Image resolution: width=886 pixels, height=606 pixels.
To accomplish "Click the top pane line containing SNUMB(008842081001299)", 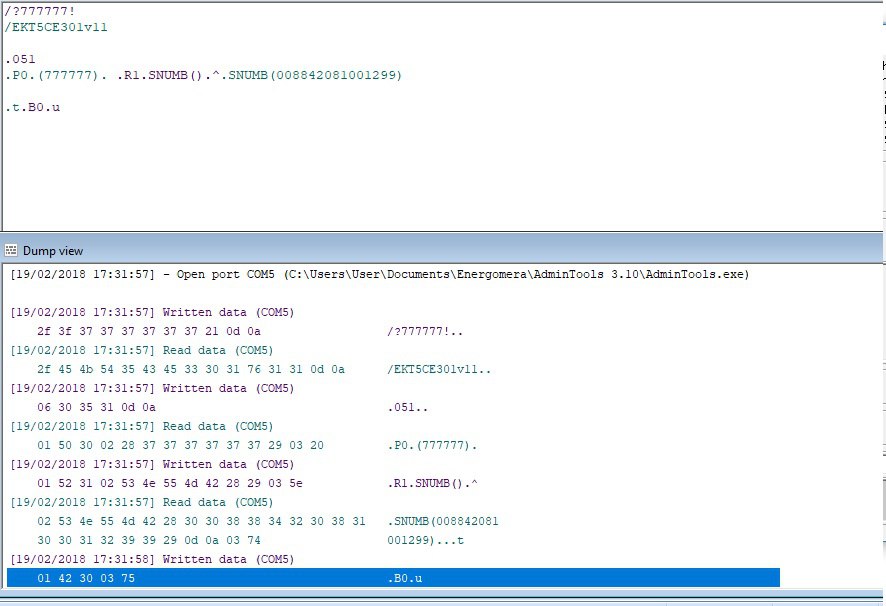I will click(203, 75).
